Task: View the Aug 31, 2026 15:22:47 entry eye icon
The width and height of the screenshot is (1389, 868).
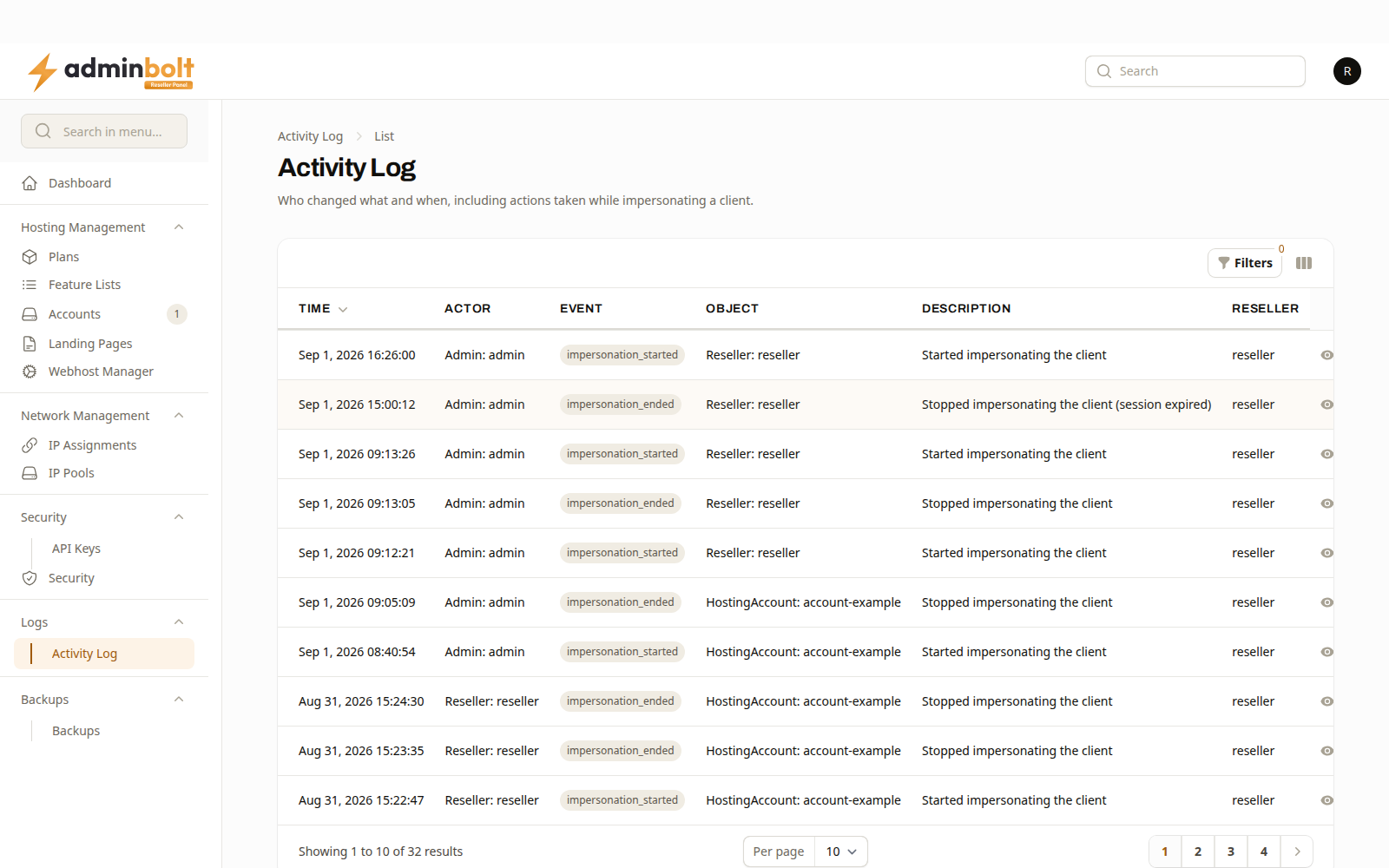Action: 1326,800
